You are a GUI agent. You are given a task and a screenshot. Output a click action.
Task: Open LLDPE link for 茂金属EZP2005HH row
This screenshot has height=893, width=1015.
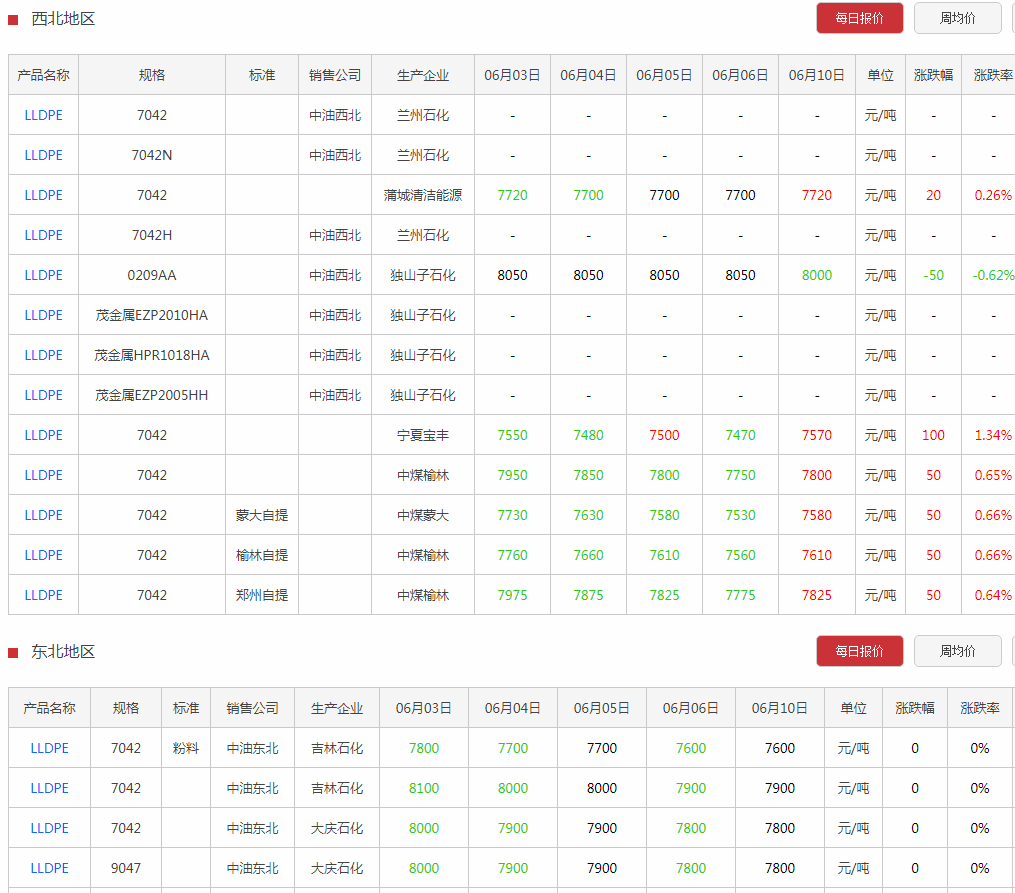click(x=43, y=395)
